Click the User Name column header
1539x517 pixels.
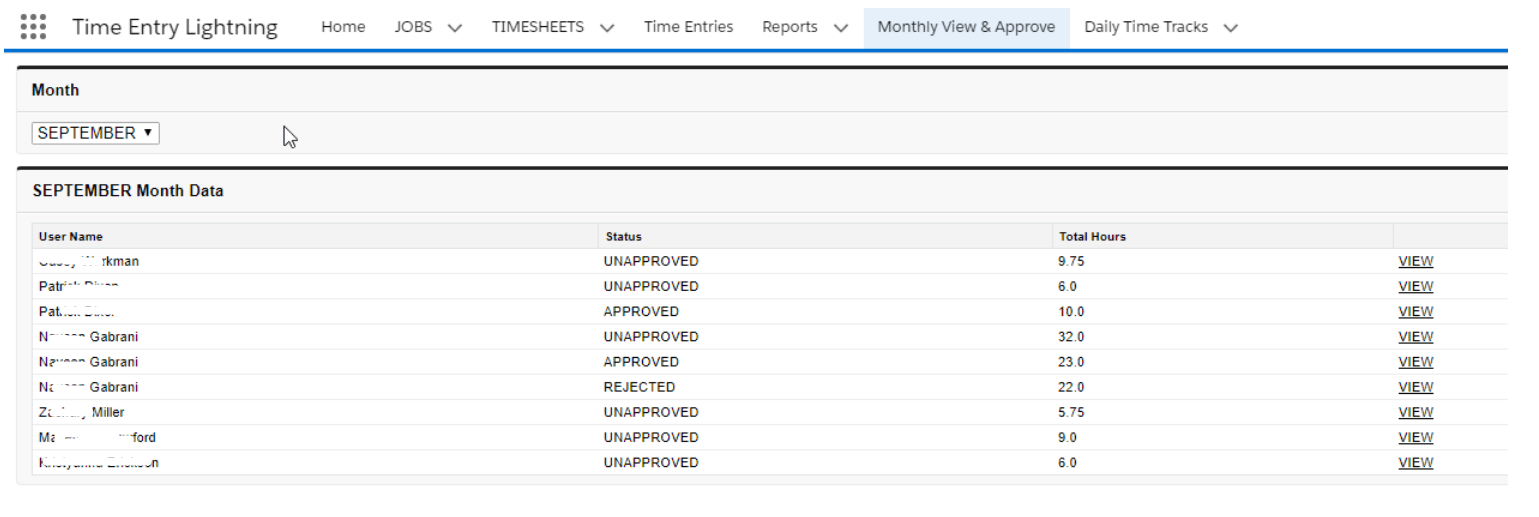point(71,237)
